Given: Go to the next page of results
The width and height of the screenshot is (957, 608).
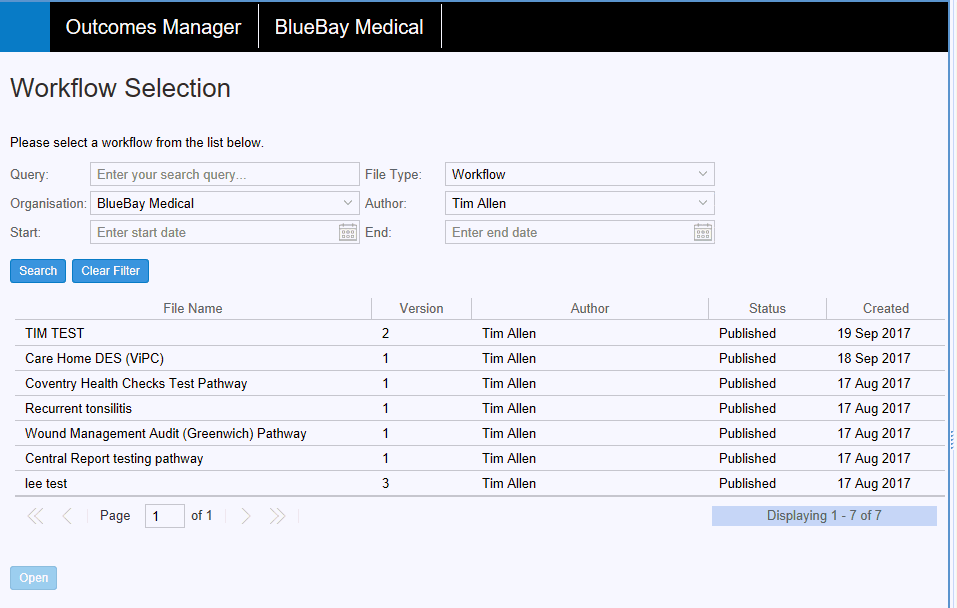Looking at the screenshot, I should pos(246,516).
